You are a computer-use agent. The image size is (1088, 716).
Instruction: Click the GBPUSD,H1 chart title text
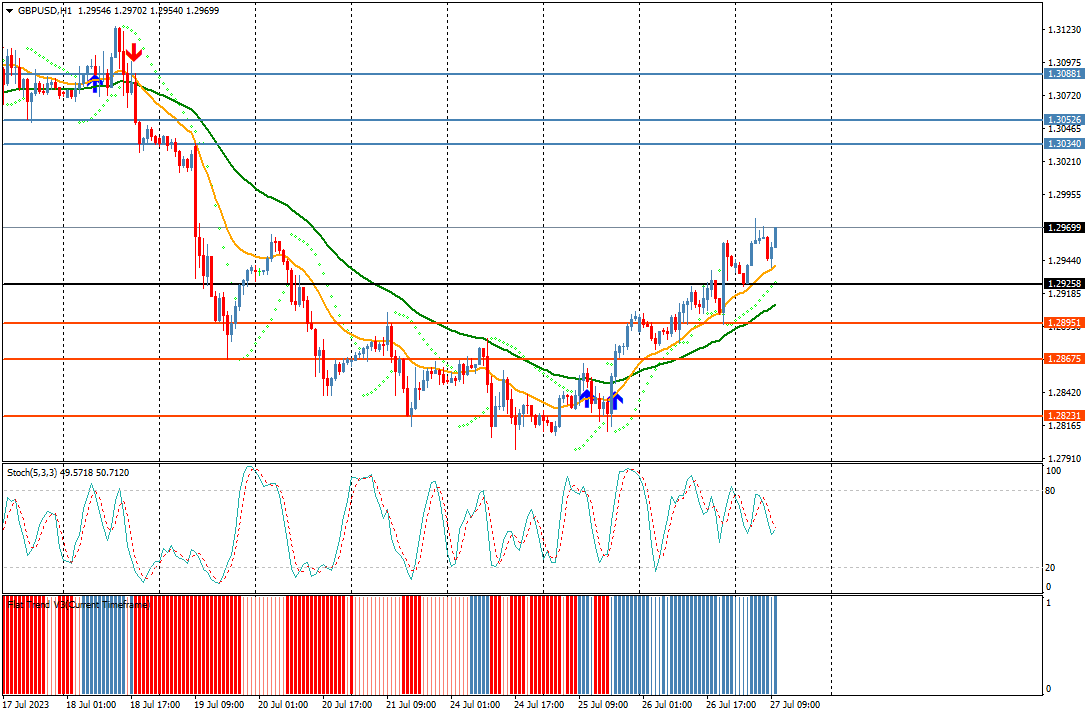tap(45, 11)
